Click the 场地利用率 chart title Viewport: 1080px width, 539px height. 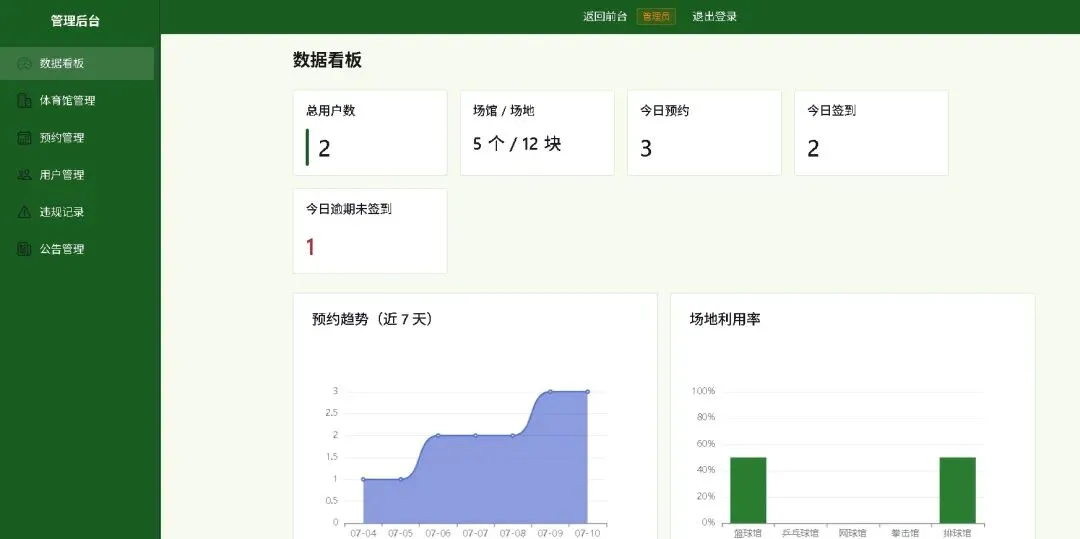pyautogui.click(x=725, y=319)
